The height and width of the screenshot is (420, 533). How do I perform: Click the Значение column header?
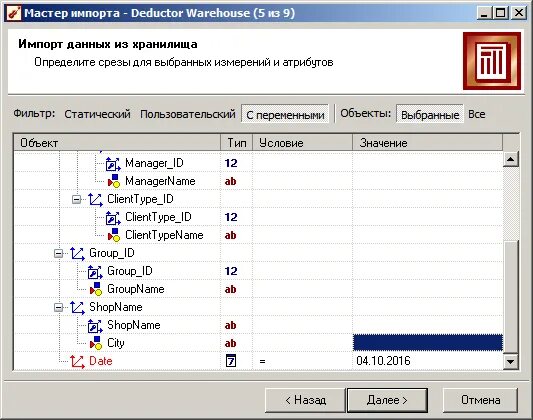[x=427, y=143]
